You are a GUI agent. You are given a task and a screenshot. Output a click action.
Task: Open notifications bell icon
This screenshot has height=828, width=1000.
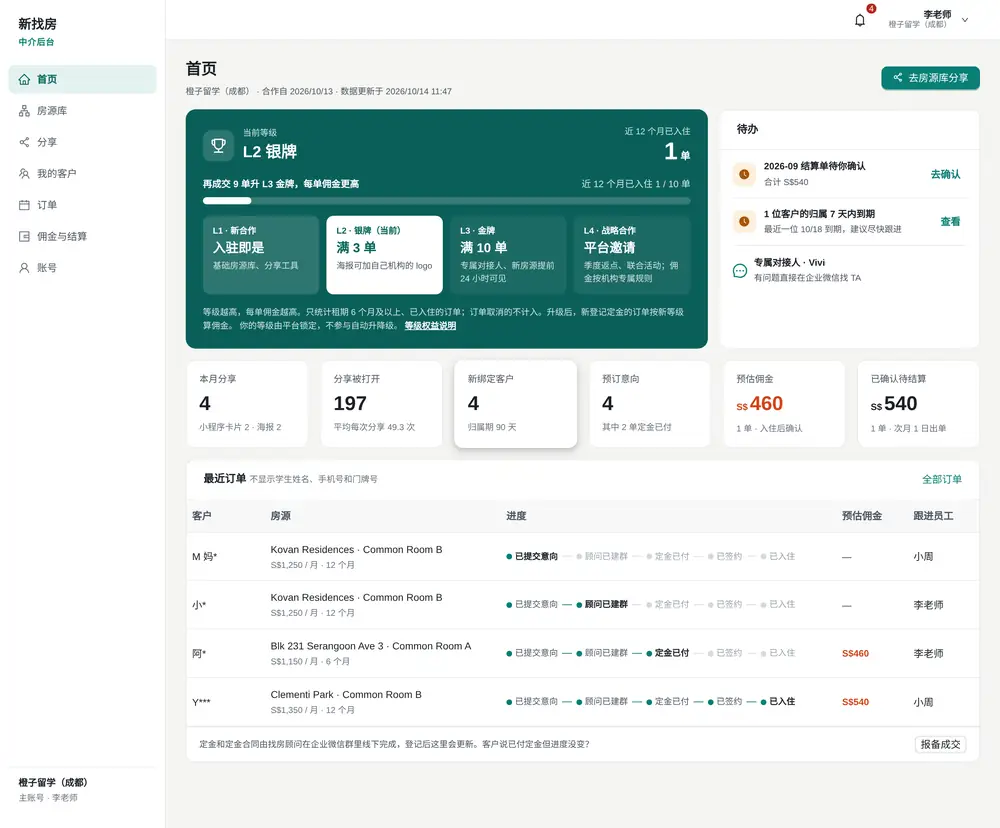click(860, 20)
